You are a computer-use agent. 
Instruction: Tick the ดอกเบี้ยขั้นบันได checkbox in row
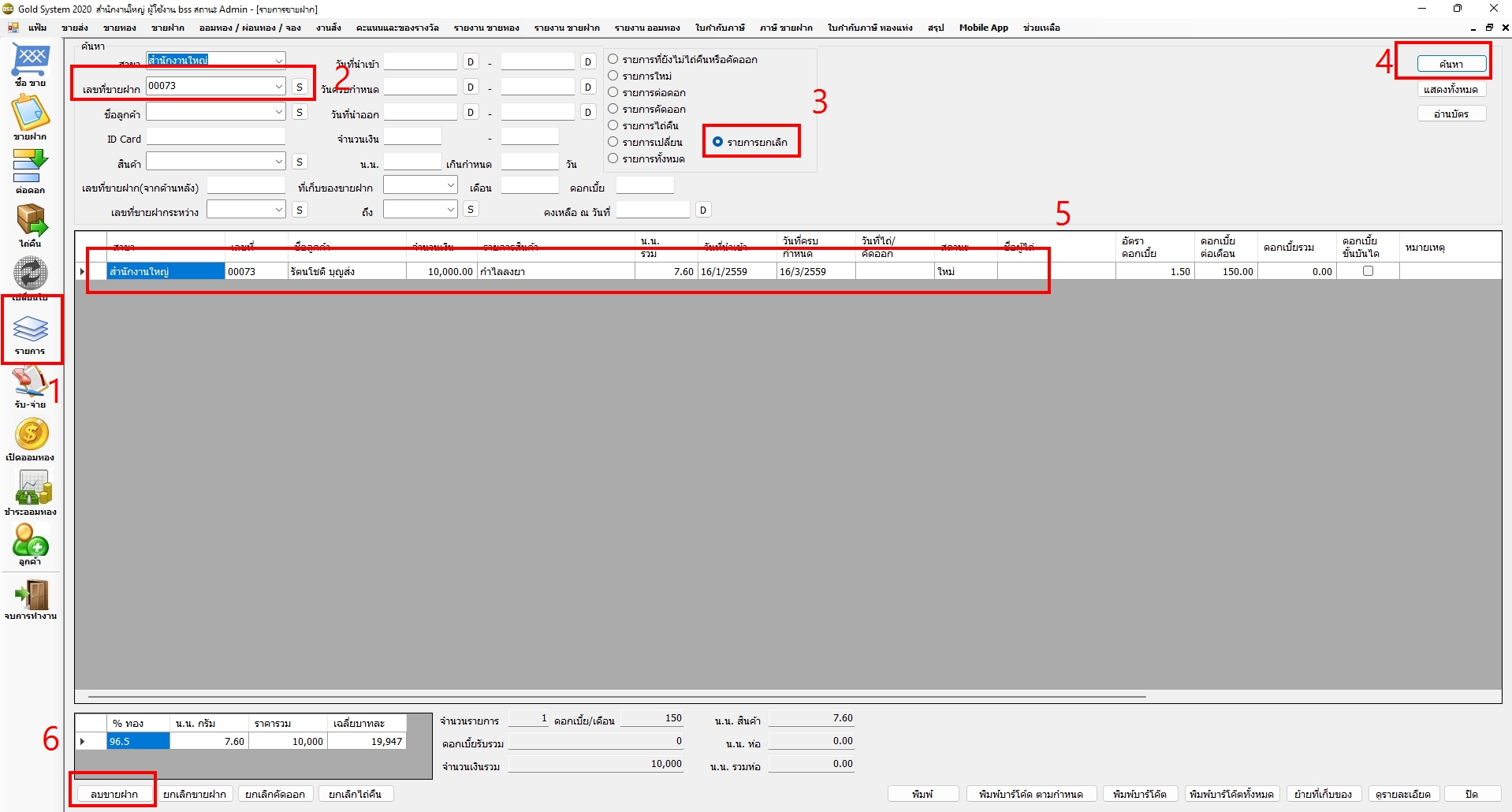(1368, 271)
